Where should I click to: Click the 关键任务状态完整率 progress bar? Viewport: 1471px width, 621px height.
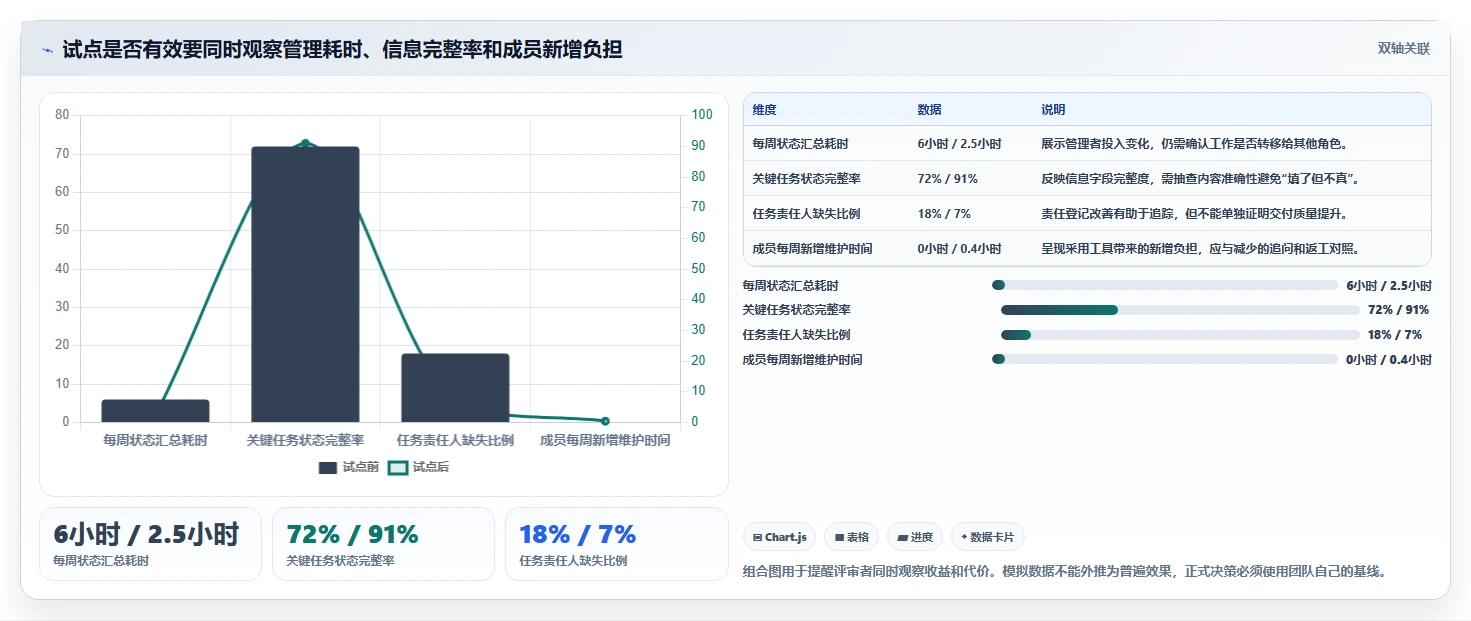[x=1180, y=310]
